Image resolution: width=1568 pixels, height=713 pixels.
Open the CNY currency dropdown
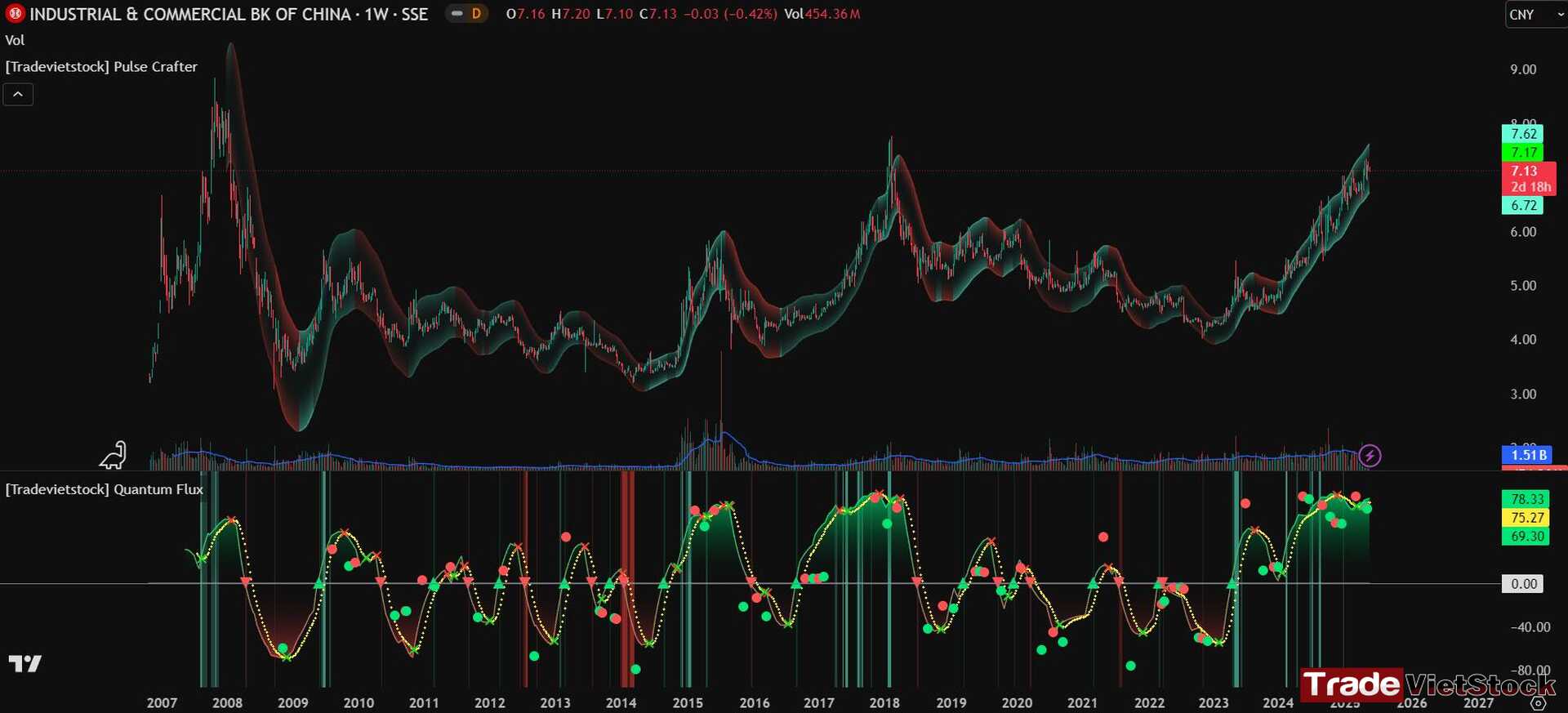[1535, 15]
